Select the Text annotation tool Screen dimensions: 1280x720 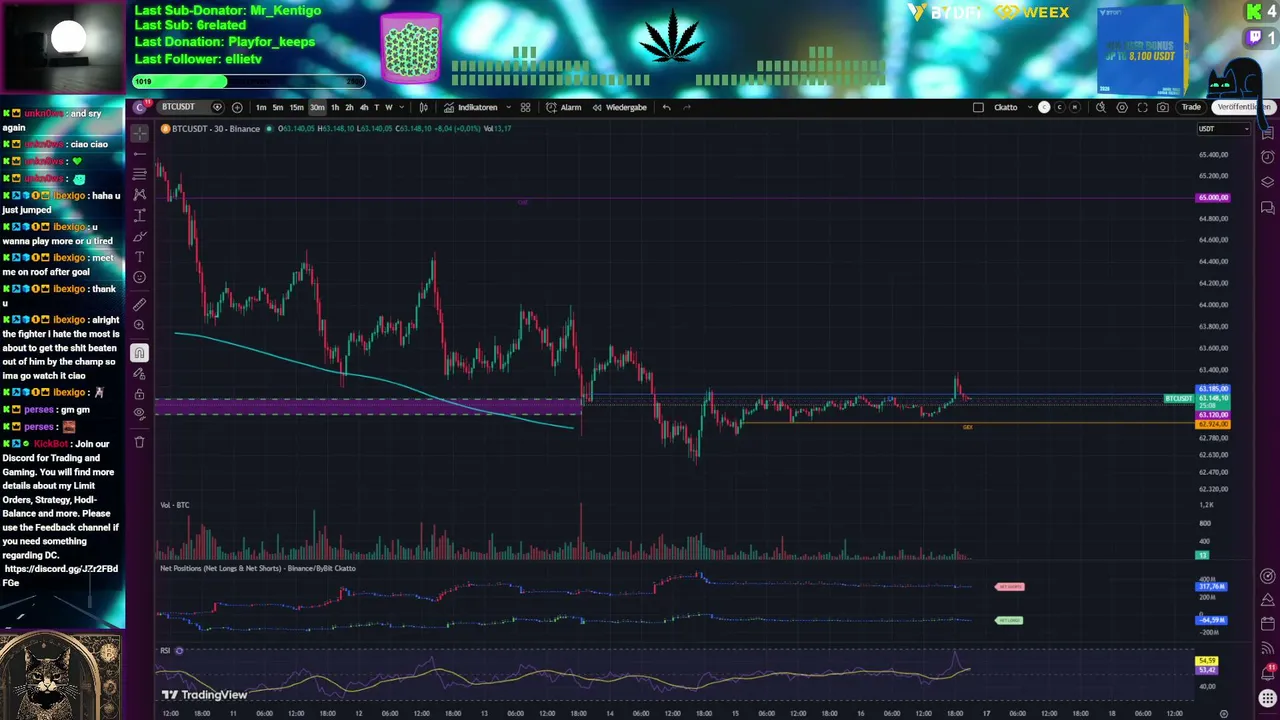pos(139,257)
